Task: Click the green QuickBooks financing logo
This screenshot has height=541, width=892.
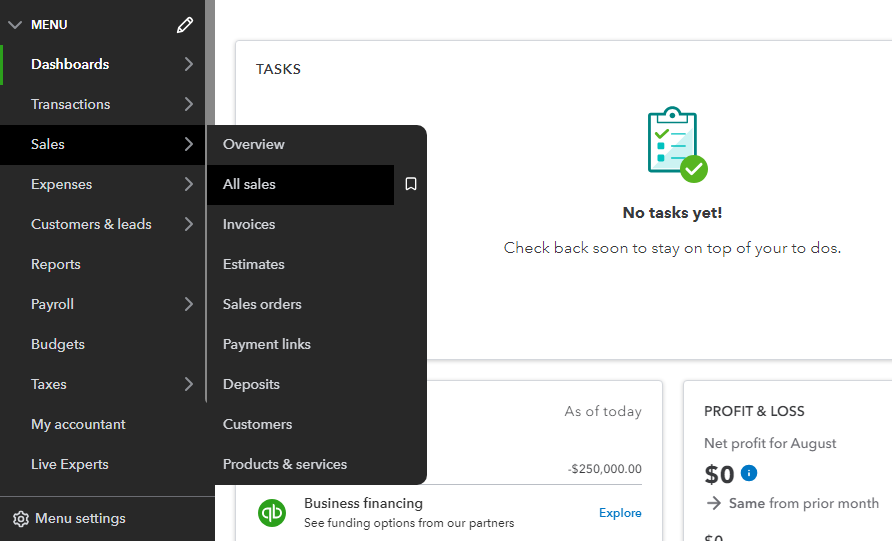Action: tap(272, 513)
